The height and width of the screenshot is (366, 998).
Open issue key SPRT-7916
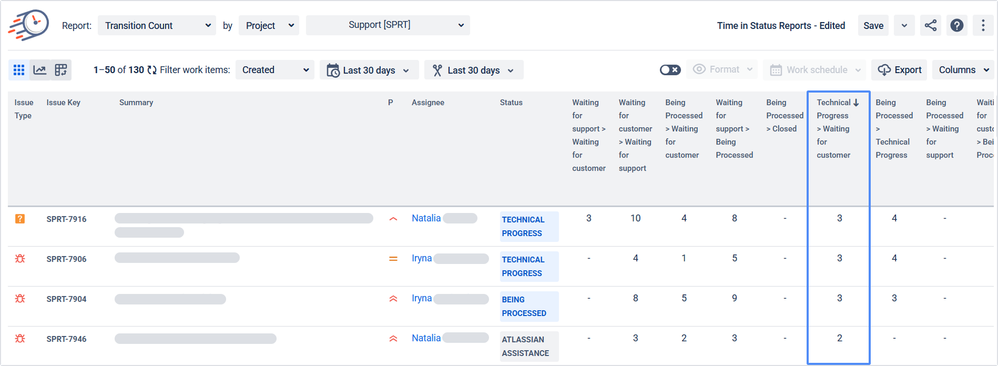tap(66, 219)
